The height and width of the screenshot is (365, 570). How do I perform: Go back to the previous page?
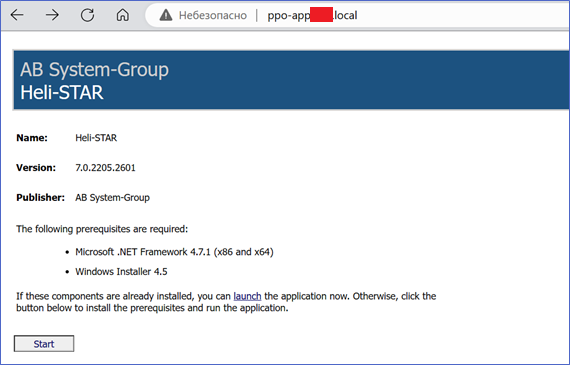tap(17, 15)
